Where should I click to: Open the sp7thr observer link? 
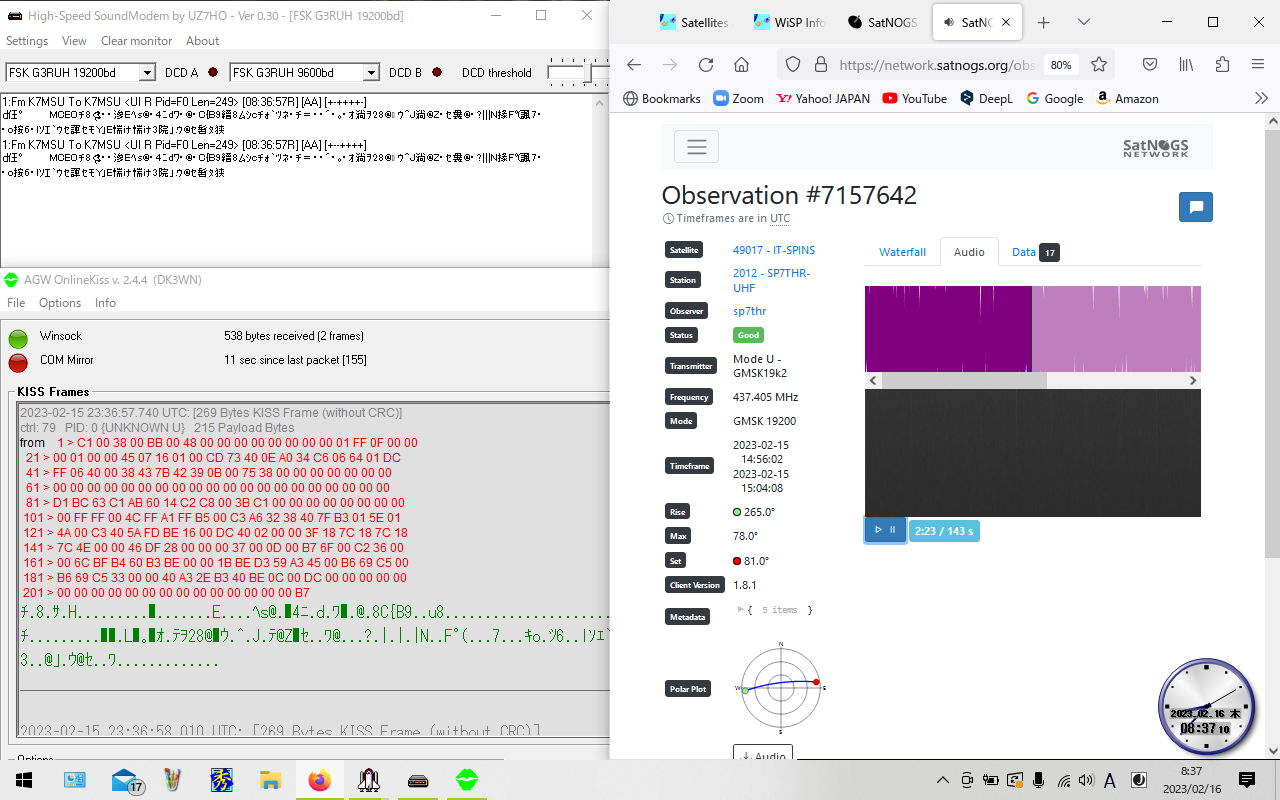(749, 311)
